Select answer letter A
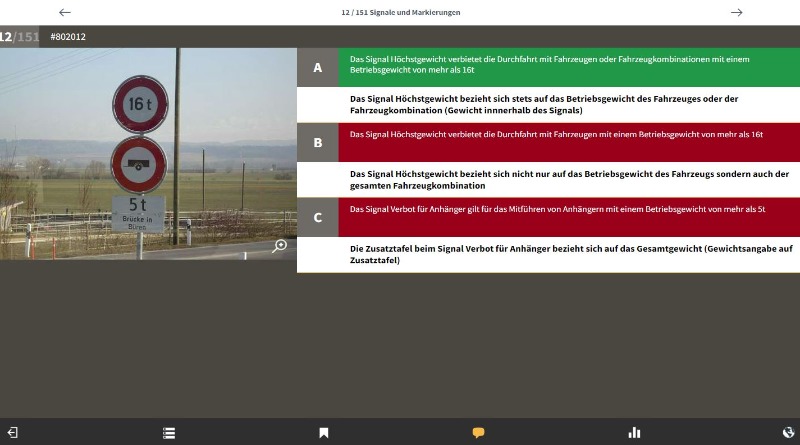Image resolution: width=800 pixels, height=445 pixels. (x=317, y=67)
